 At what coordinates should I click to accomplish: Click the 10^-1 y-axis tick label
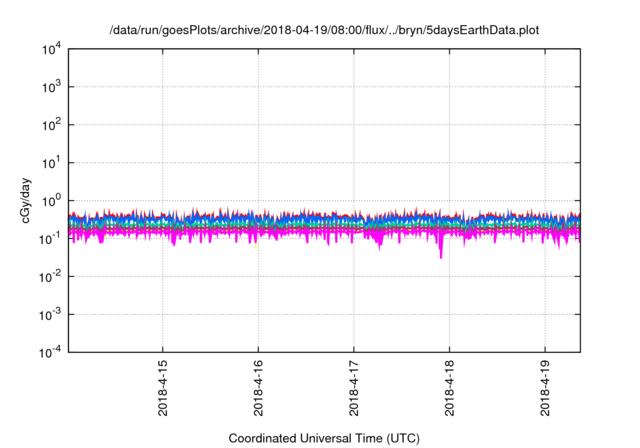tap(50, 239)
